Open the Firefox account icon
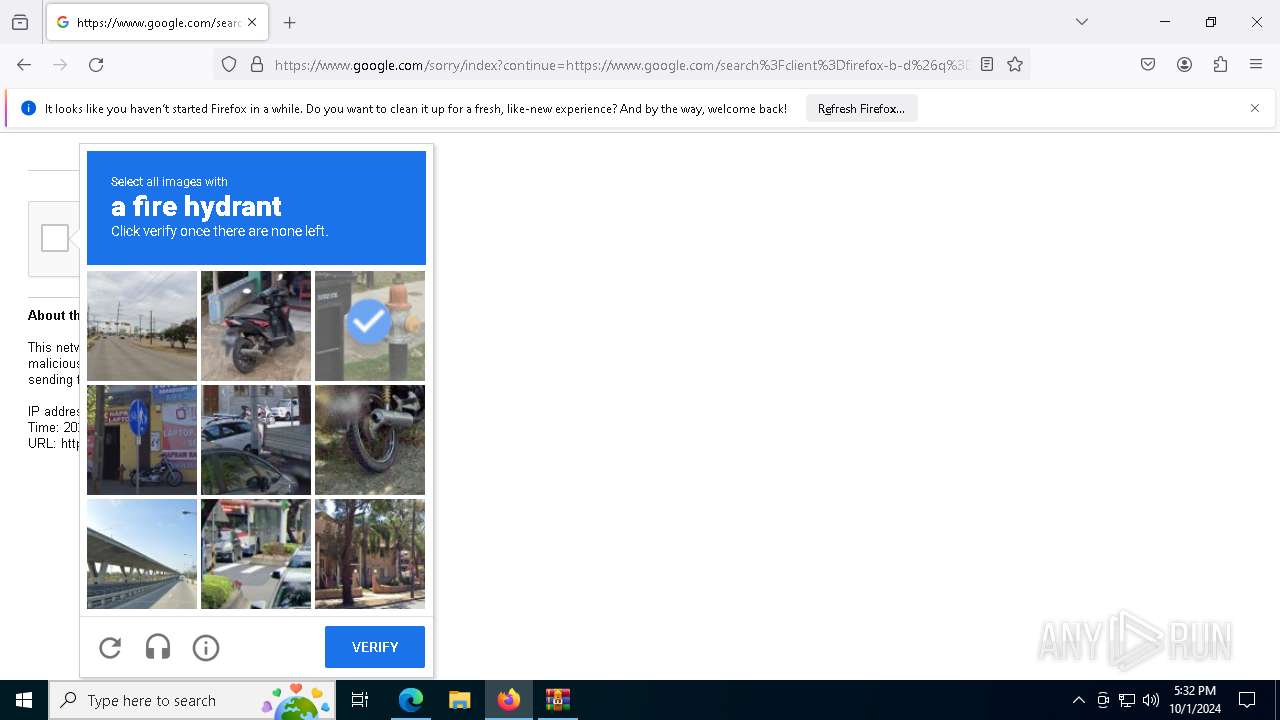The height and width of the screenshot is (720, 1280). coord(1184,65)
